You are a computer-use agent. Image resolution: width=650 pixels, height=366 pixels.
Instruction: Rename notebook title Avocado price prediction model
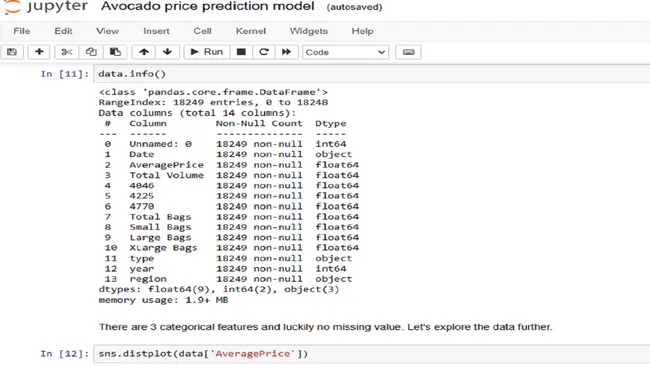pos(208,7)
